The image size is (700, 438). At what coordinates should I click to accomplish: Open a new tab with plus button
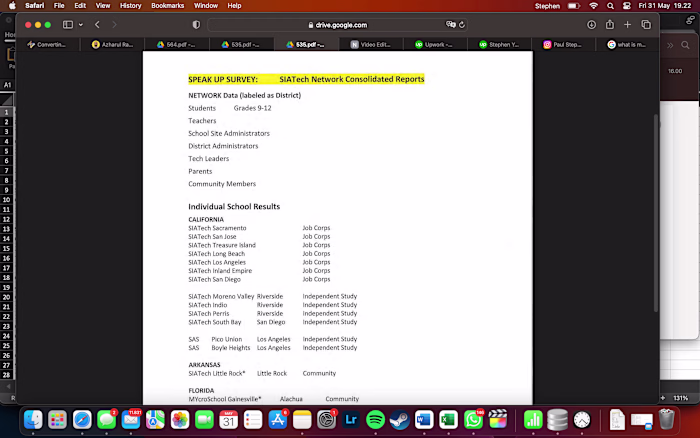point(628,25)
